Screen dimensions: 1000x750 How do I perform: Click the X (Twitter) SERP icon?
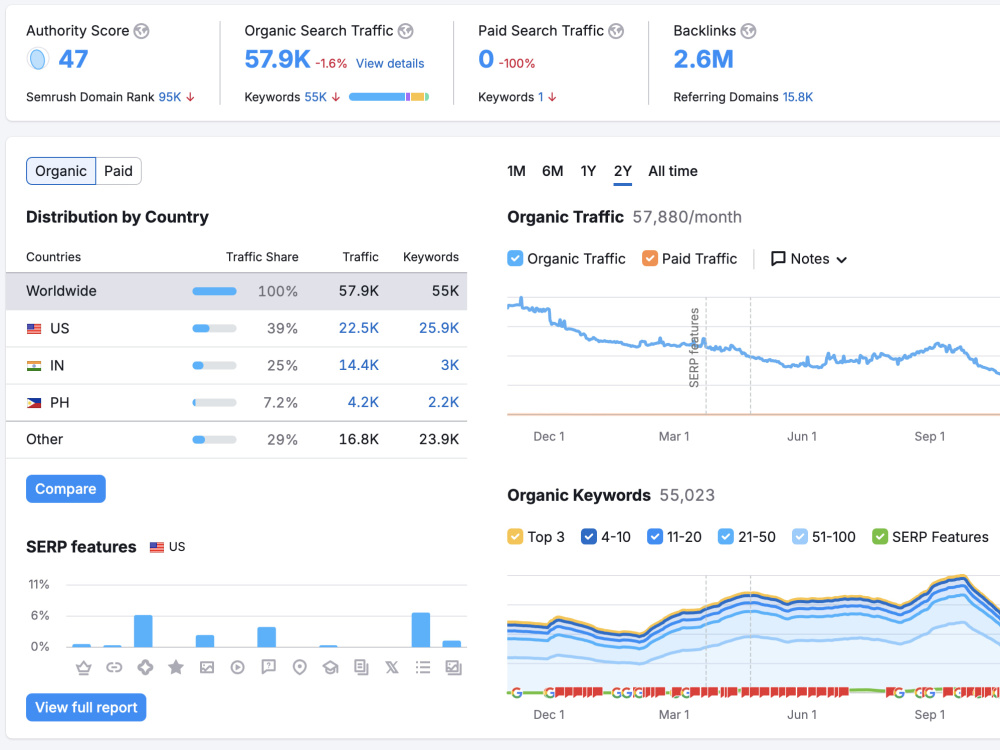[392, 668]
